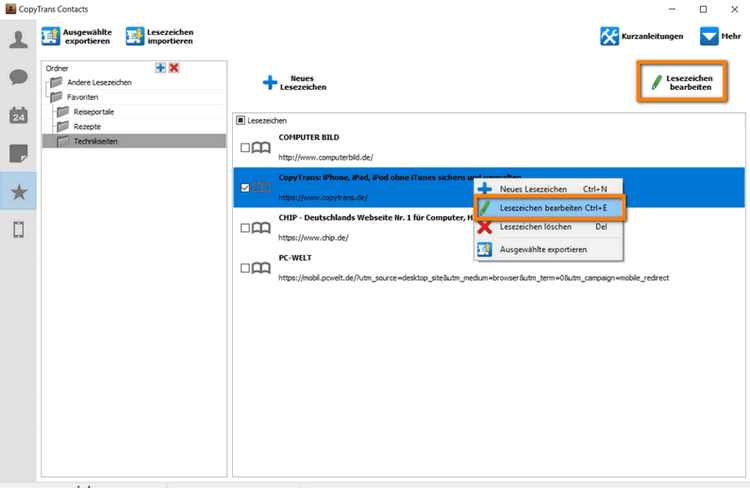Viewport: 750px width, 488px height.
Task: Uncheck the CopyTrans bookmark checkbox
Action: coord(245,188)
